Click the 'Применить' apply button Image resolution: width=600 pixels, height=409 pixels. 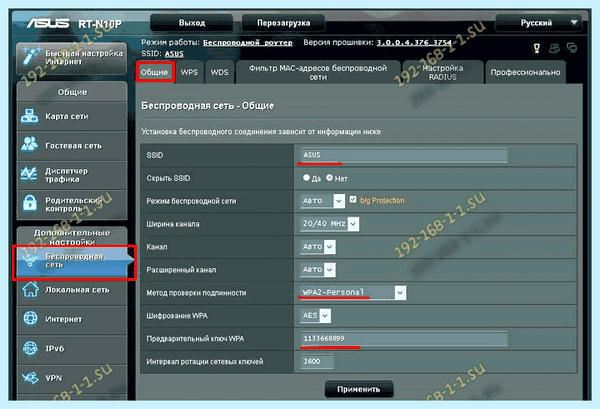pyautogui.click(x=359, y=389)
